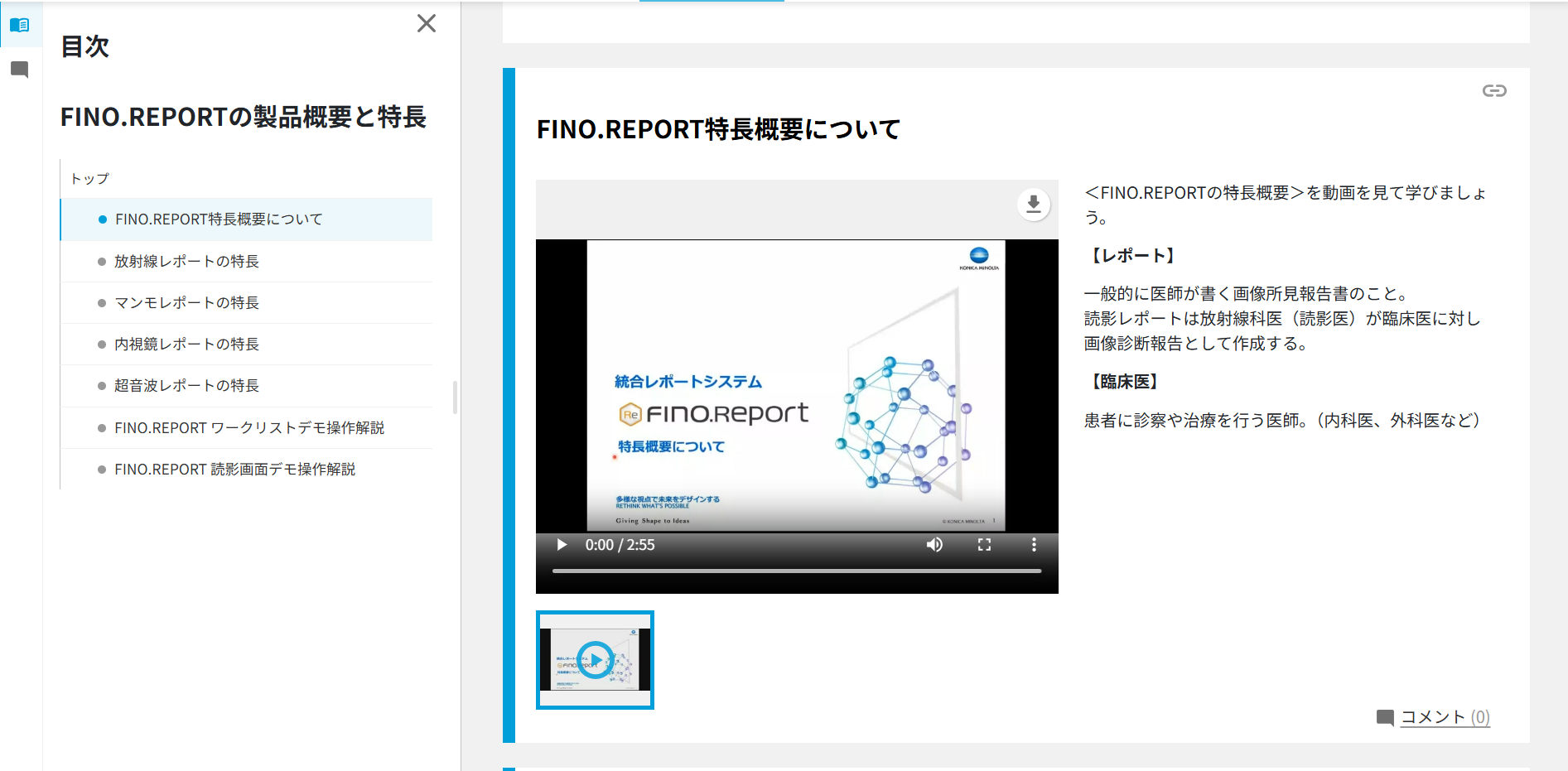The height and width of the screenshot is (771, 1568).
Task: Open the 内視鏡レポートの特長 chapter
Action: coord(186,344)
